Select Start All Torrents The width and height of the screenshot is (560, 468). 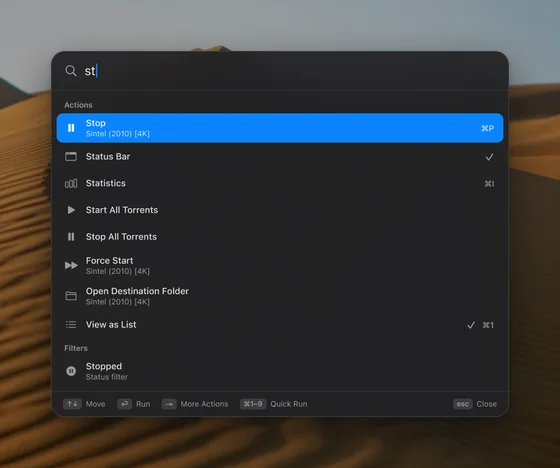[x=280, y=210]
